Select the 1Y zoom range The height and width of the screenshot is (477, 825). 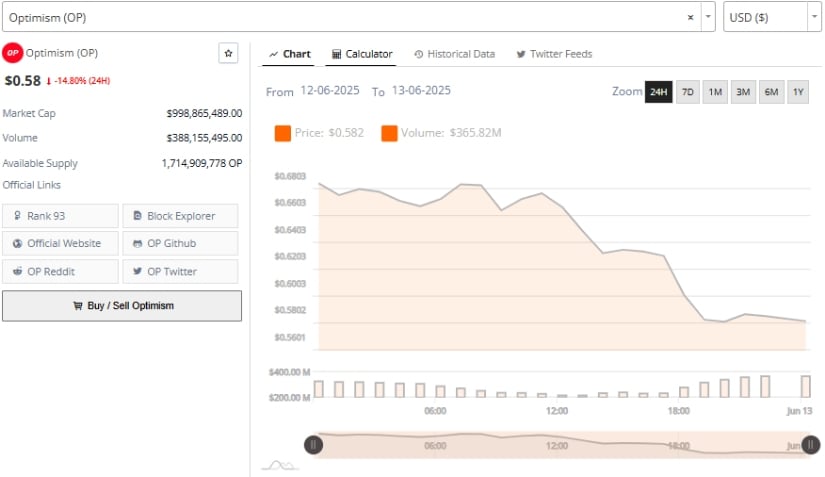(x=798, y=92)
